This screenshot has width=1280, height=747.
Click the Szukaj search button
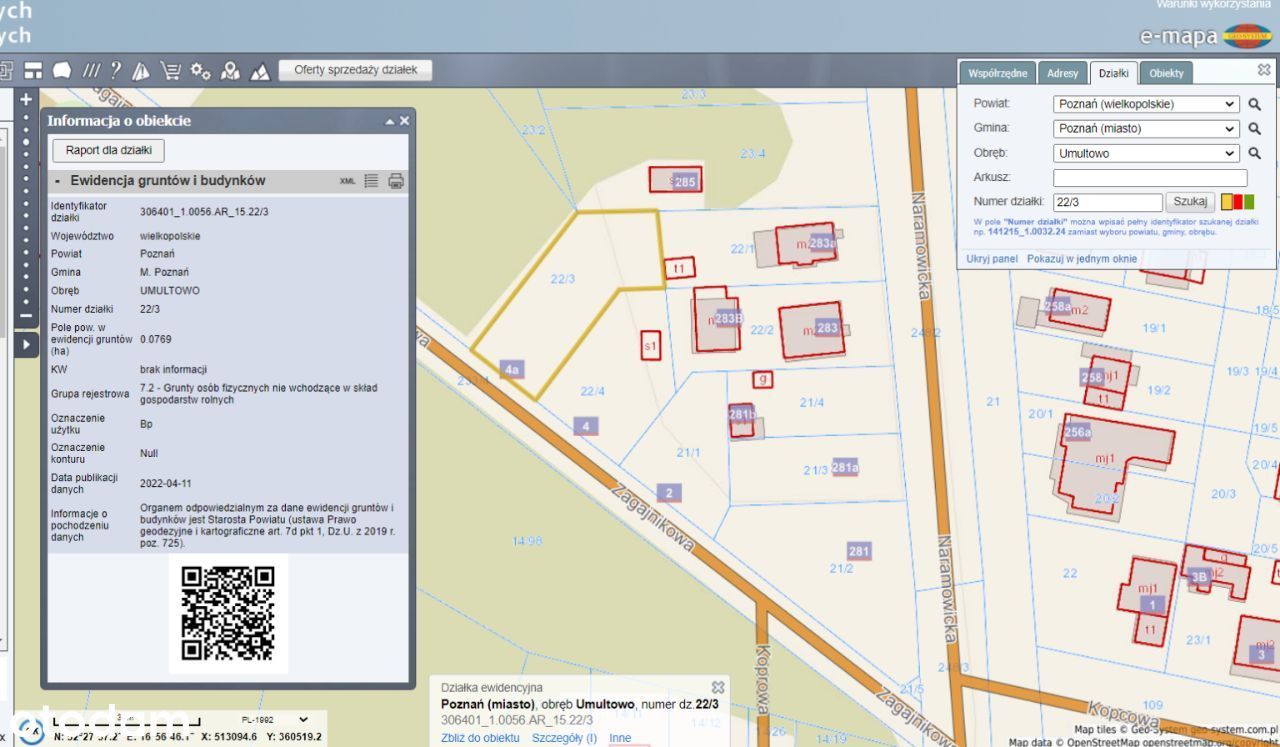(x=1190, y=202)
